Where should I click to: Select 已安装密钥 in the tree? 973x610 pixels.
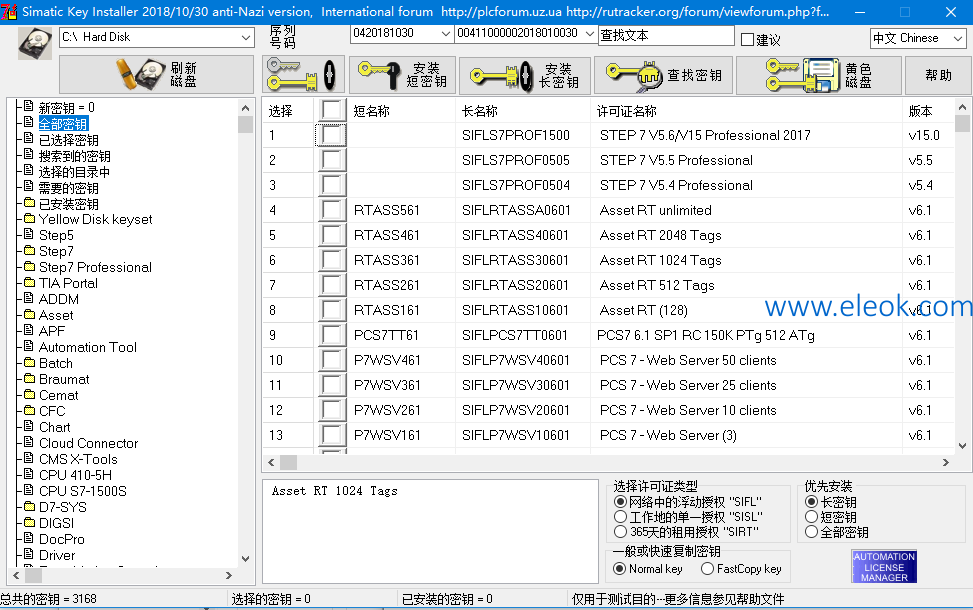coord(68,204)
